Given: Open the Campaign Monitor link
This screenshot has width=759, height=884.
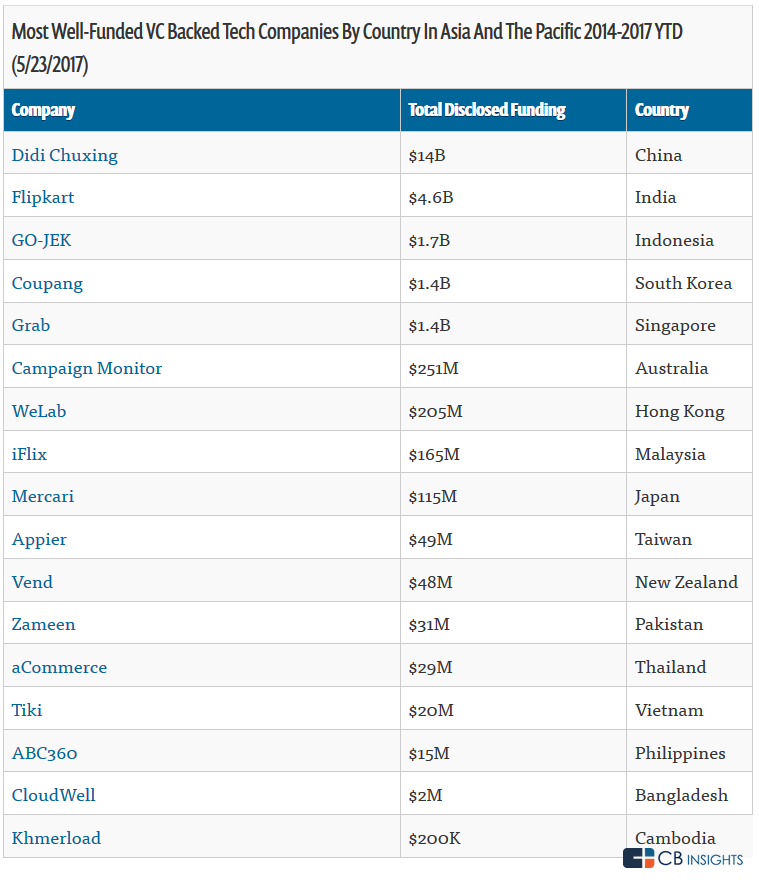Looking at the screenshot, I should [x=87, y=369].
